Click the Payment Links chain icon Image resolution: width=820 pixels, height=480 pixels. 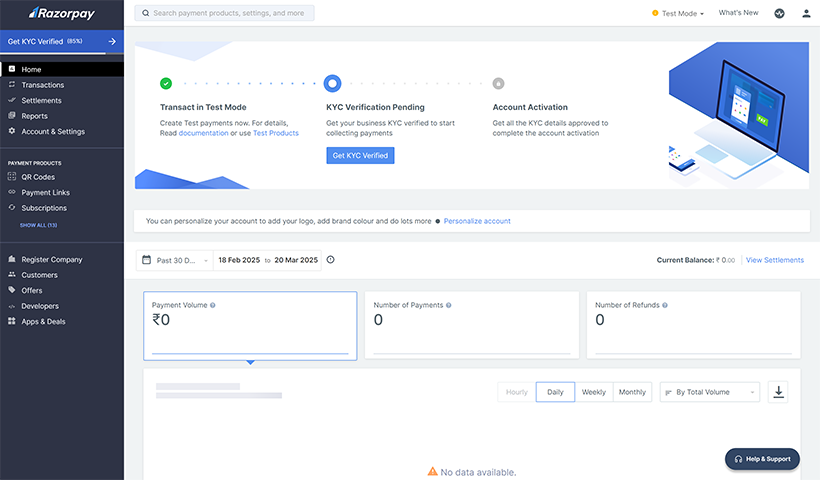[12, 192]
